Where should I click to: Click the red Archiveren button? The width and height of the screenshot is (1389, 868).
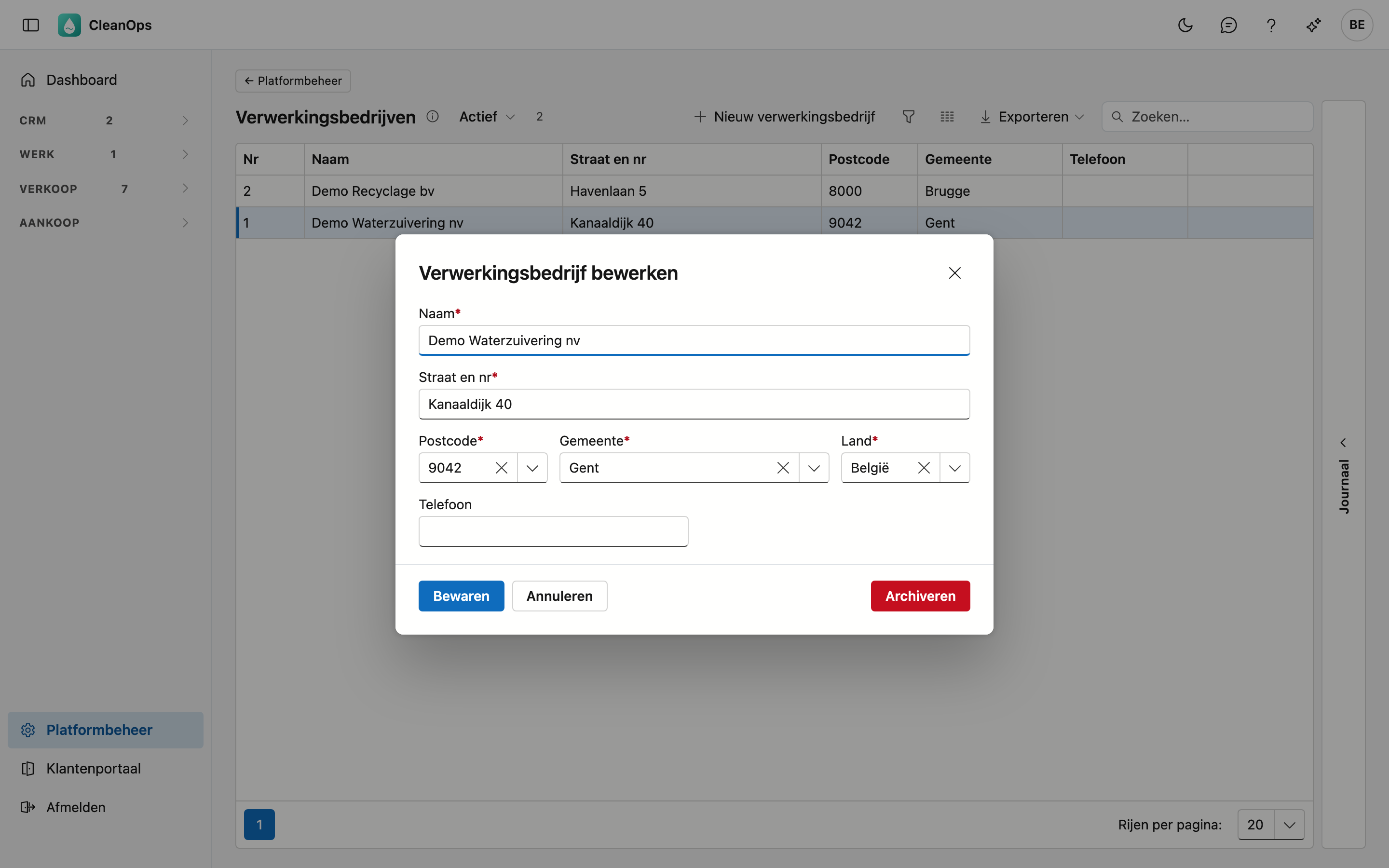920,596
